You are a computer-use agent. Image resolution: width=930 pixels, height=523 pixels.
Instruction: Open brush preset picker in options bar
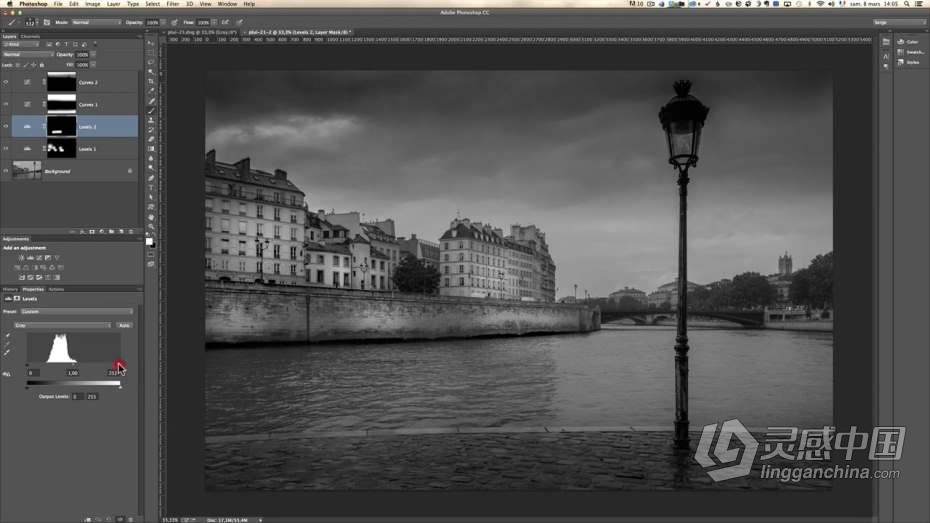click(30, 22)
